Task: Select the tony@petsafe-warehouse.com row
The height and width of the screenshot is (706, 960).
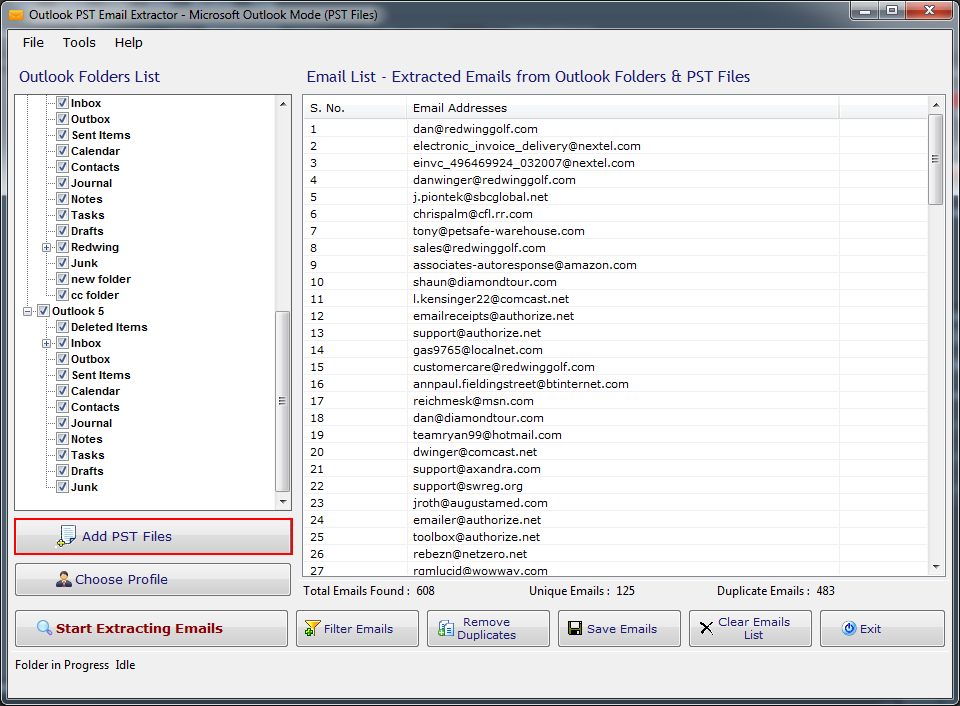Action: tap(615, 231)
